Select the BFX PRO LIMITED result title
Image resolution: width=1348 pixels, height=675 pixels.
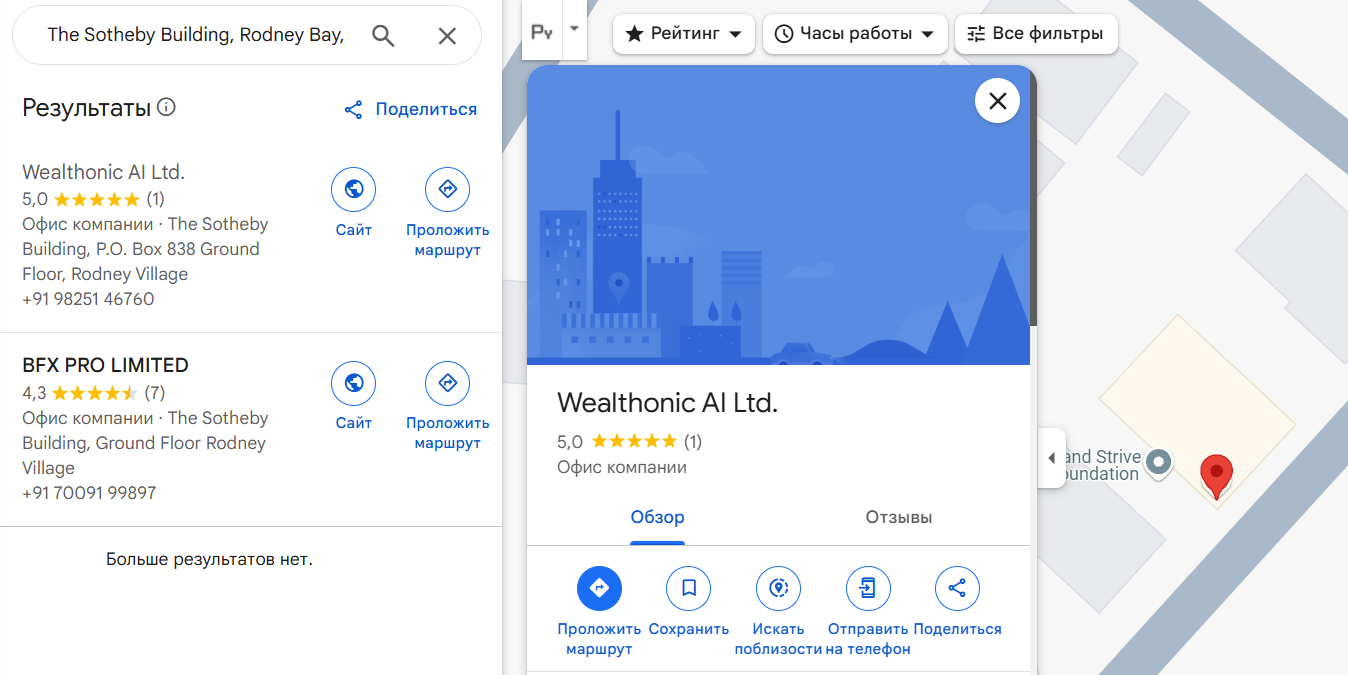click(105, 365)
